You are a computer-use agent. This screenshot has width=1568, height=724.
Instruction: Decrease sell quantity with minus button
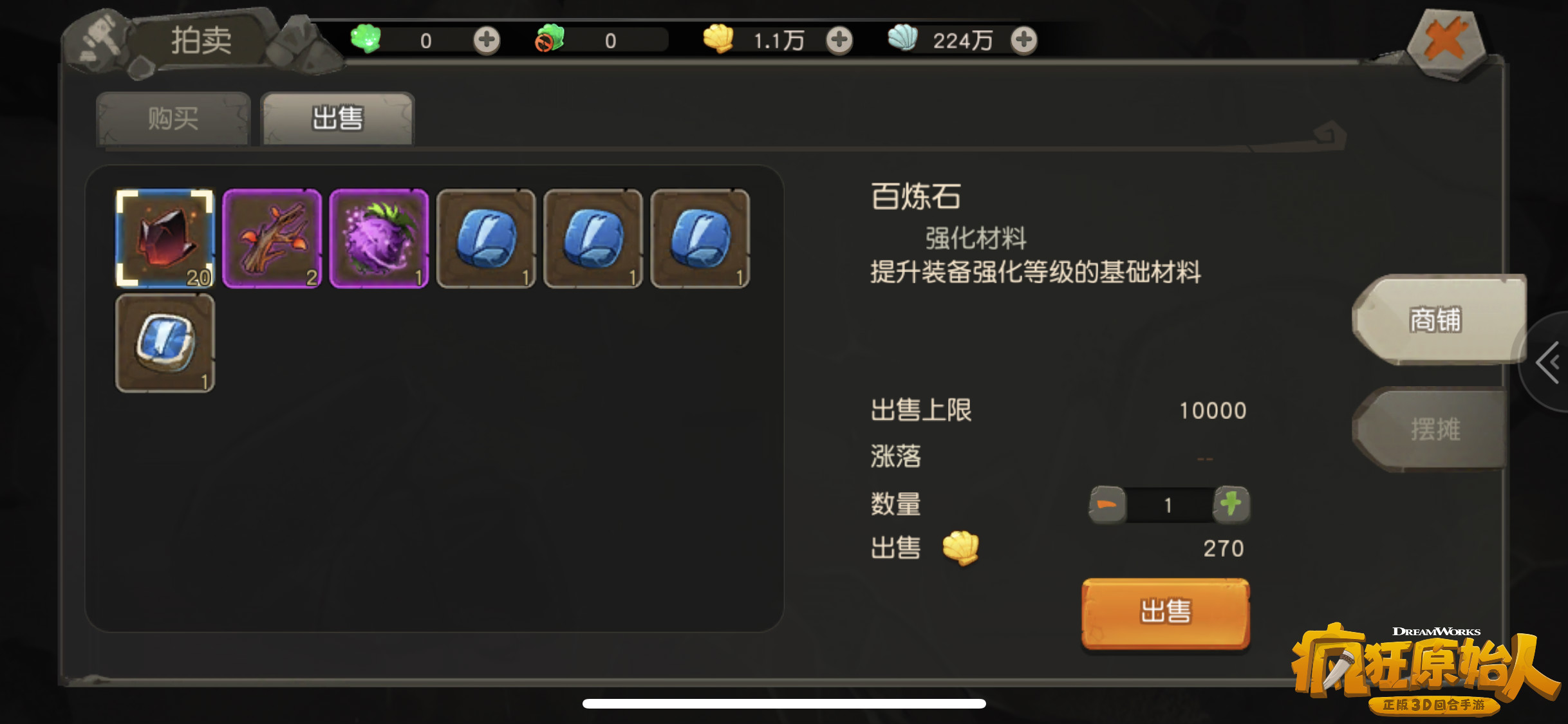[1107, 505]
